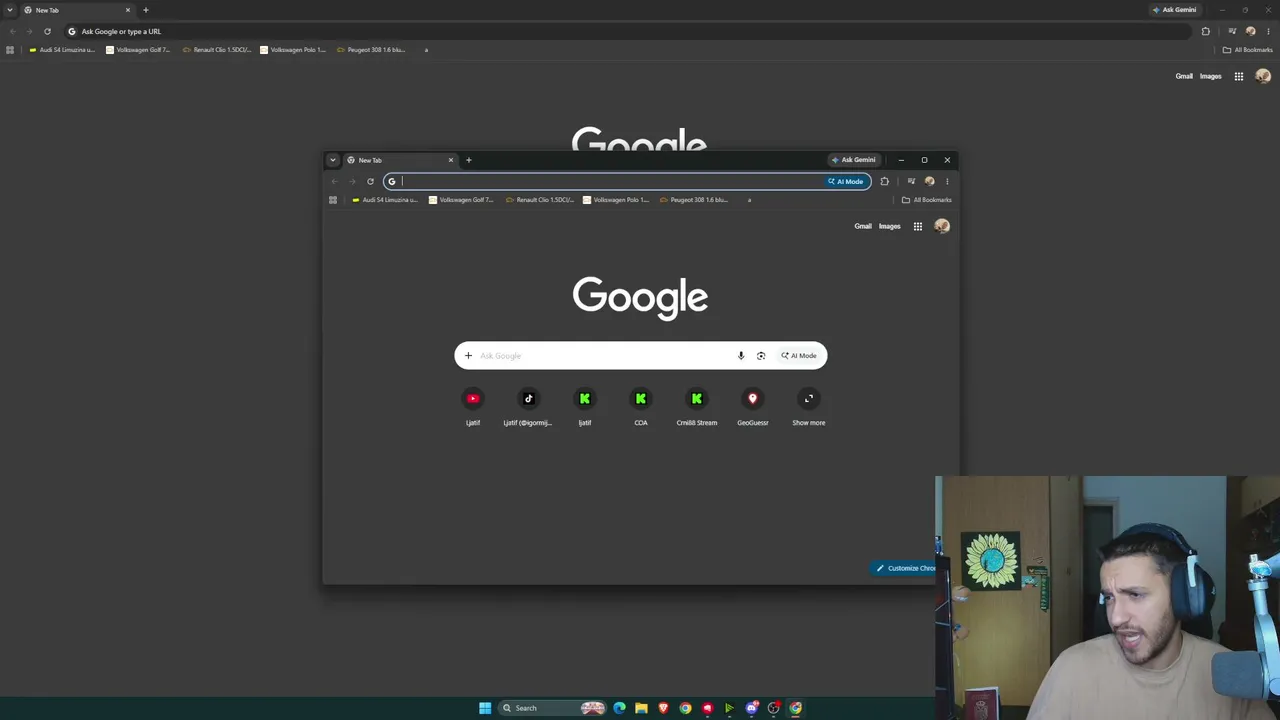Expand shortcuts with Show more
Image resolution: width=1280 pixels, height=720 pixels.
click(809, 406)
